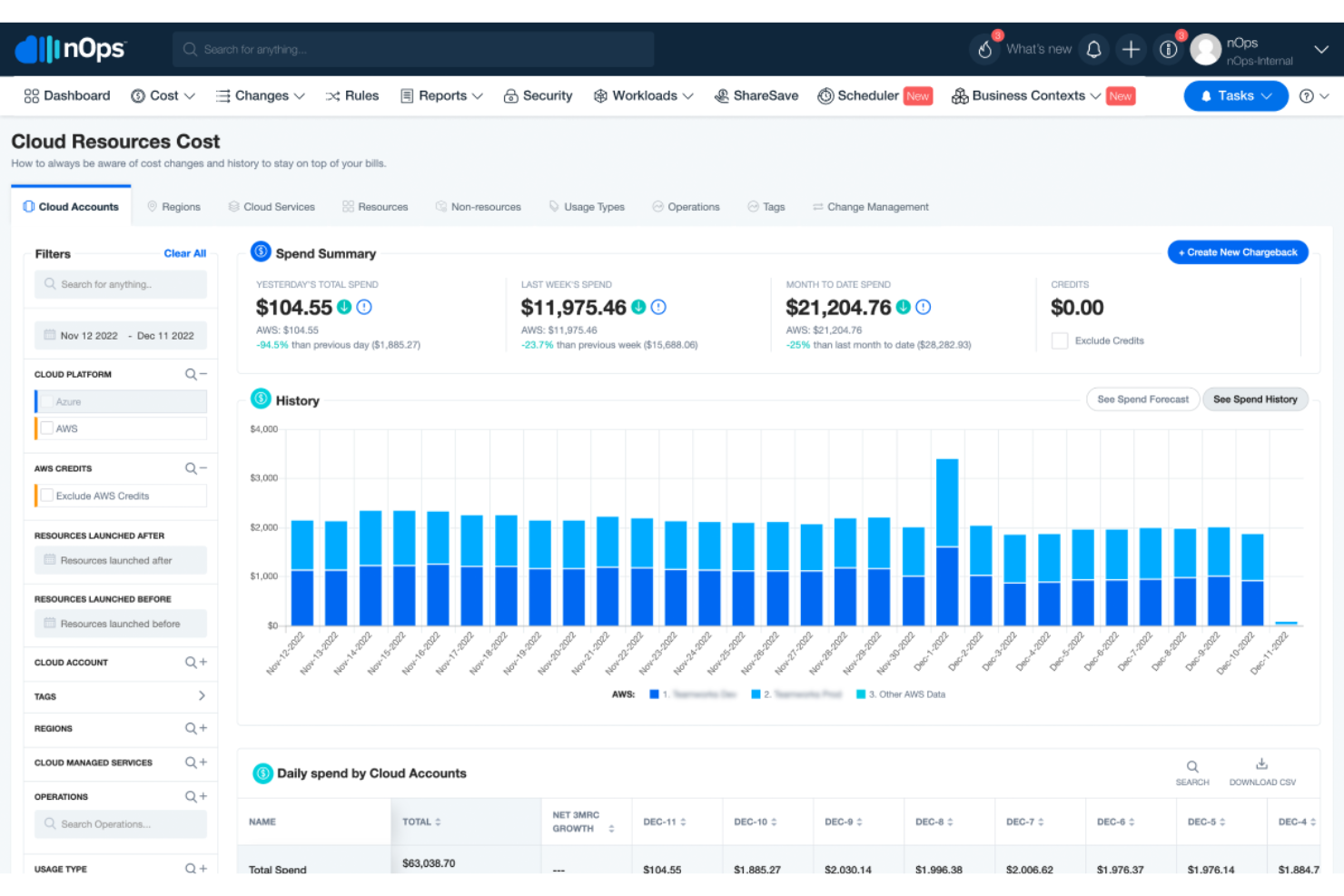
Task: Check the Exclude Credits checkbox
Action: click(1059, 340)
